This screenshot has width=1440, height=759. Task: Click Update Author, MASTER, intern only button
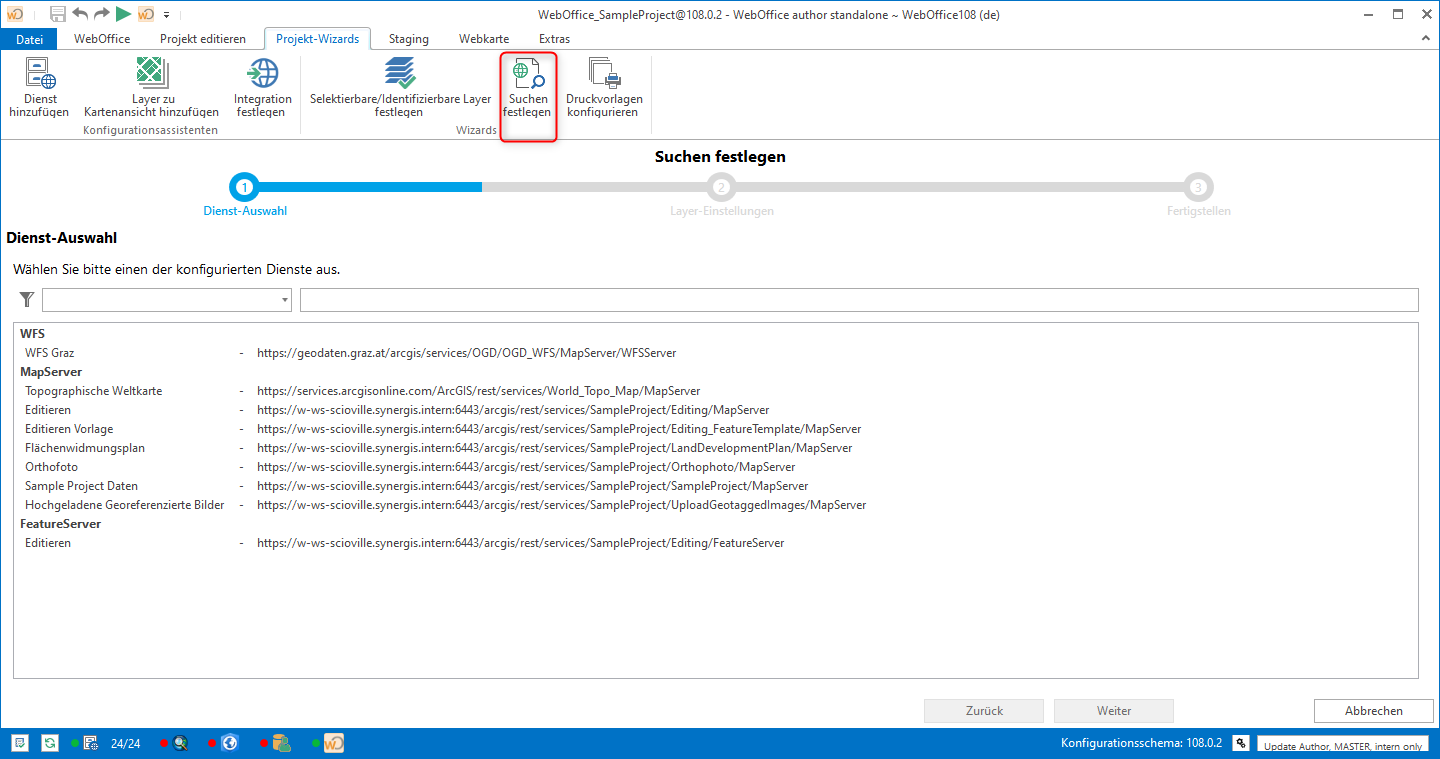coord(1342,746)
